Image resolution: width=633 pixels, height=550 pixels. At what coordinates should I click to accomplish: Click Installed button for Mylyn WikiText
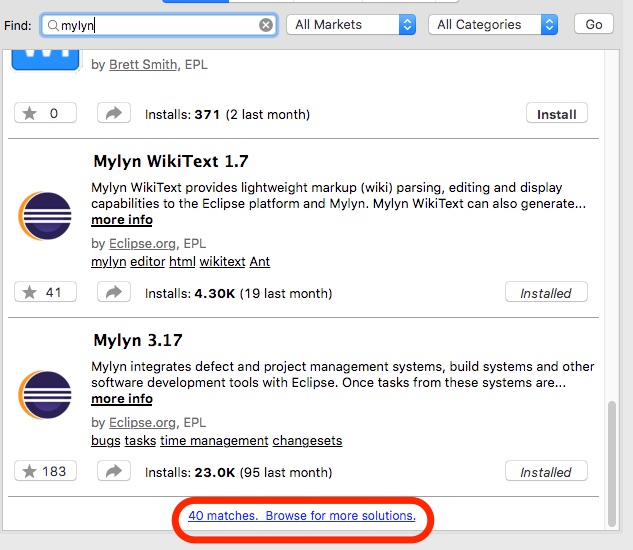click(546, 292)
